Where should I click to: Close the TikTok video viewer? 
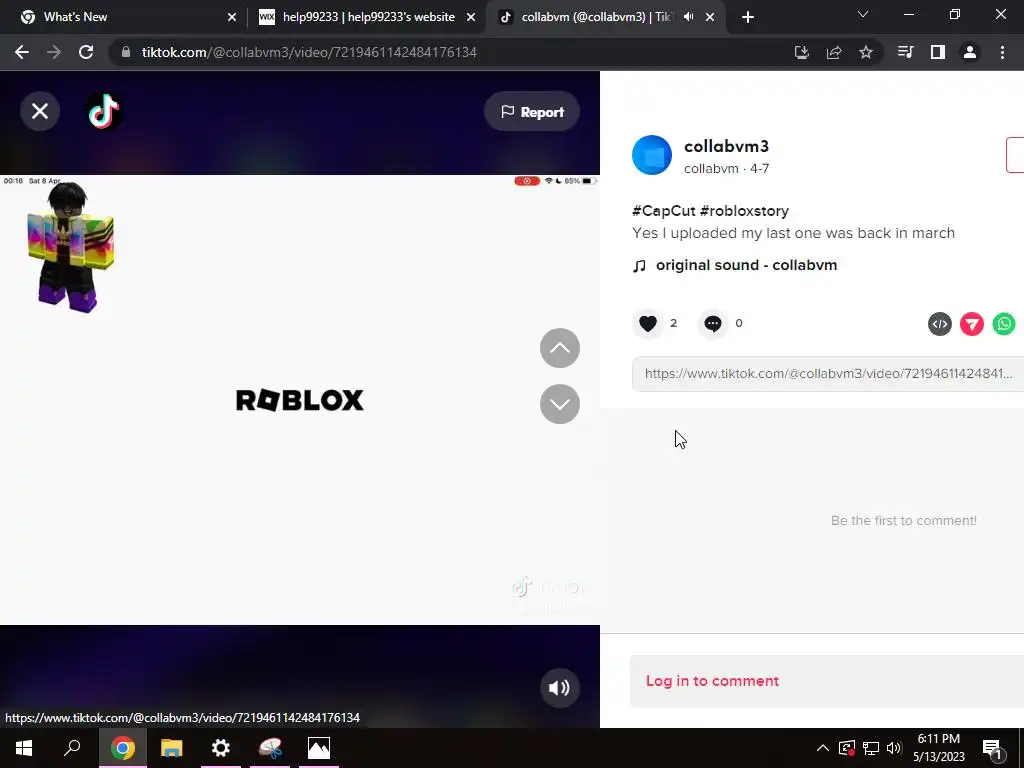[x=40, y=112]
